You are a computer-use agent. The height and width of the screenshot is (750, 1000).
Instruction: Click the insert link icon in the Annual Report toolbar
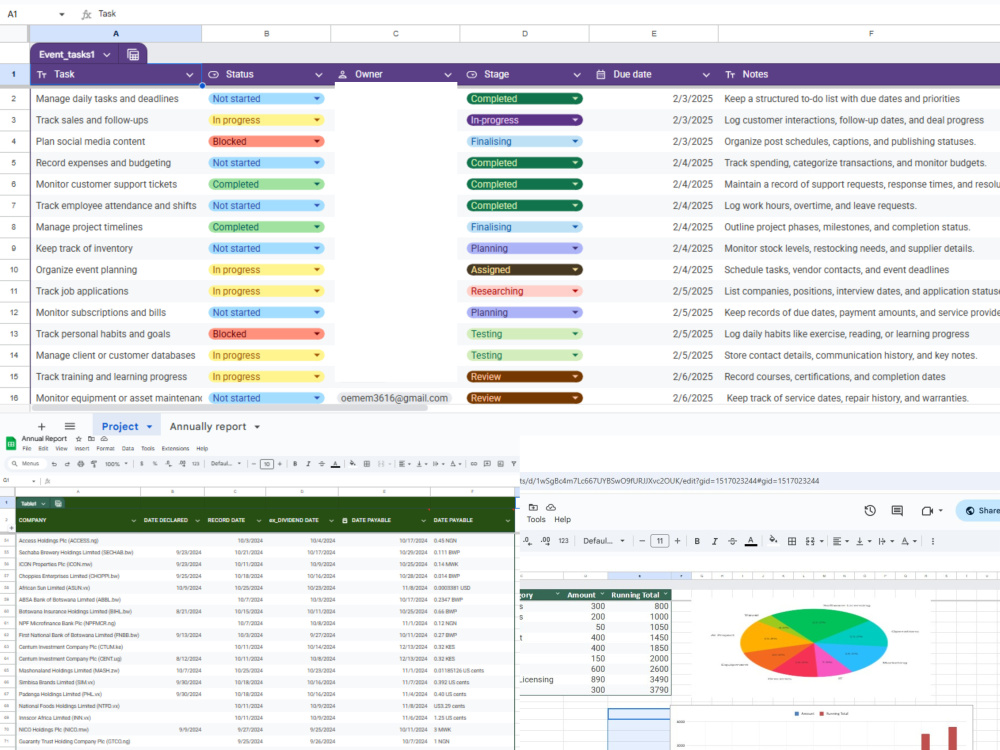(474, 464)
